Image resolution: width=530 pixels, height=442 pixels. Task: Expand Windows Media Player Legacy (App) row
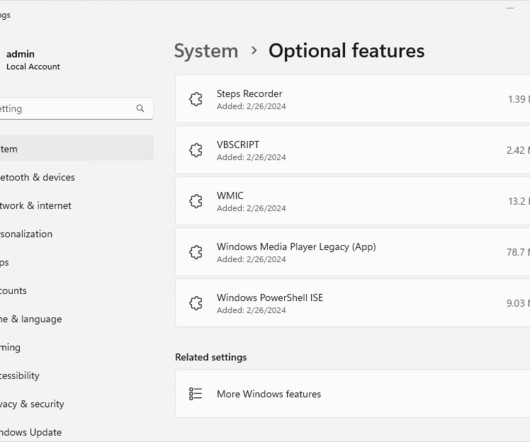353,252
